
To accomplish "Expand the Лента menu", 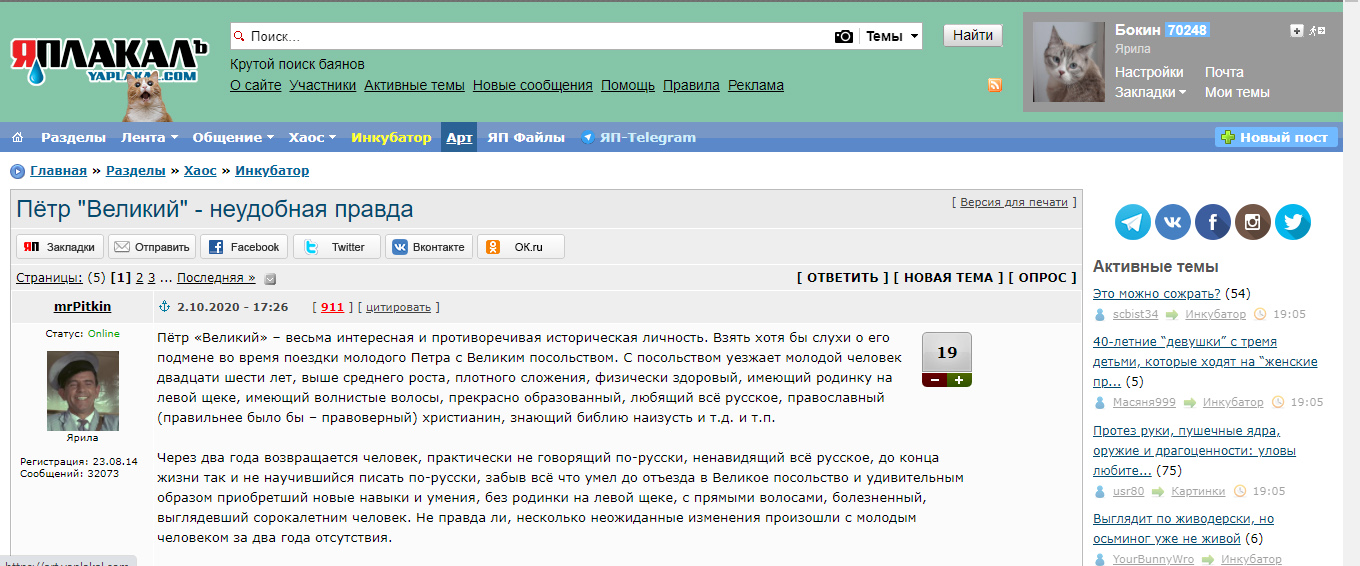I will click(x=149, y=137).
